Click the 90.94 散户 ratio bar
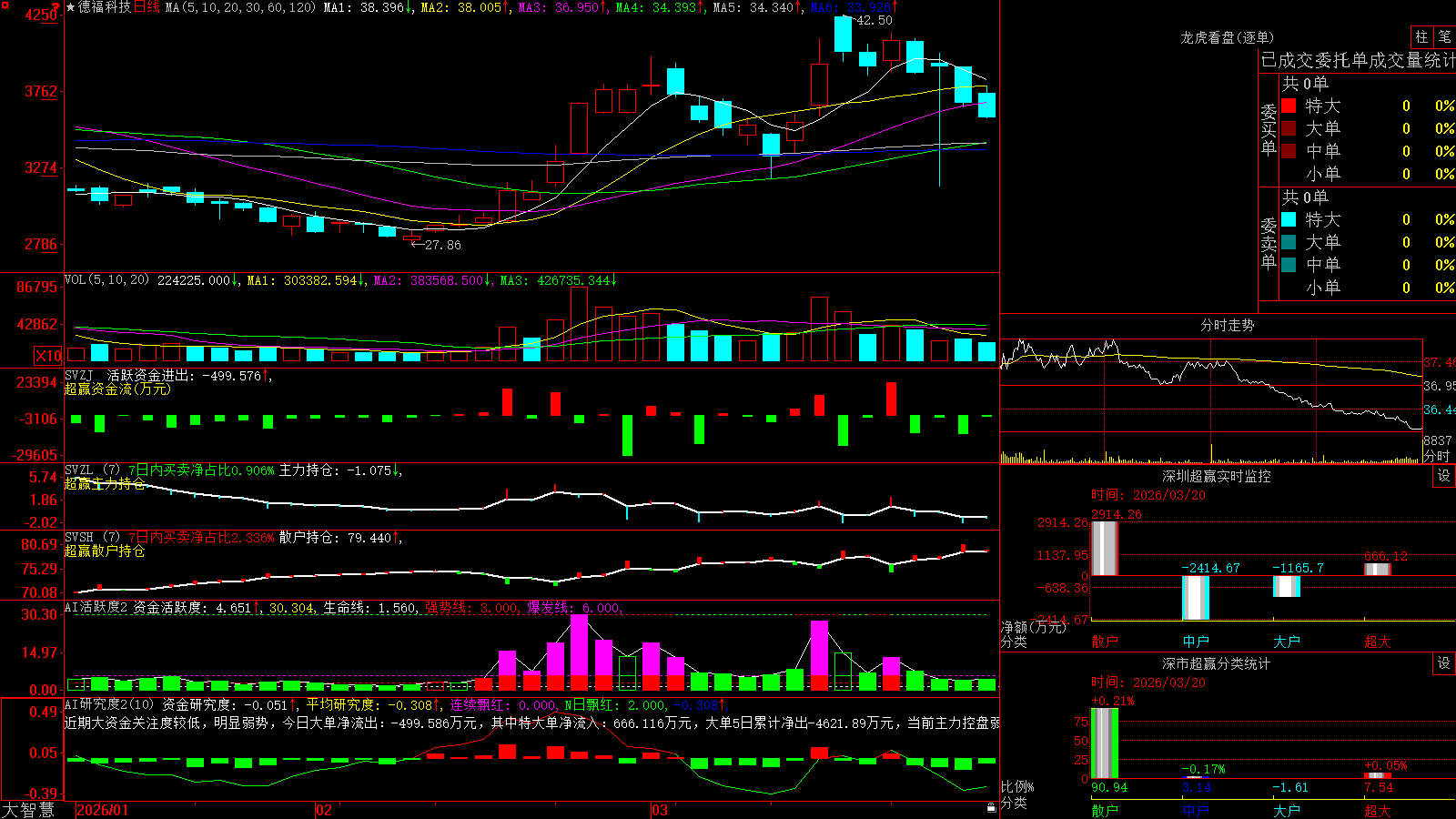Screen dimensions: 1456x819 point(1105,743)
